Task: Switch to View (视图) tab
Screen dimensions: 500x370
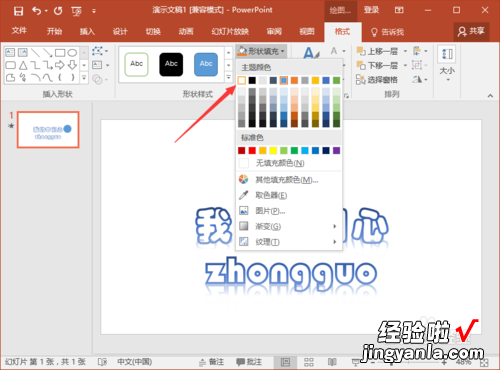Action: pos(307,32)
